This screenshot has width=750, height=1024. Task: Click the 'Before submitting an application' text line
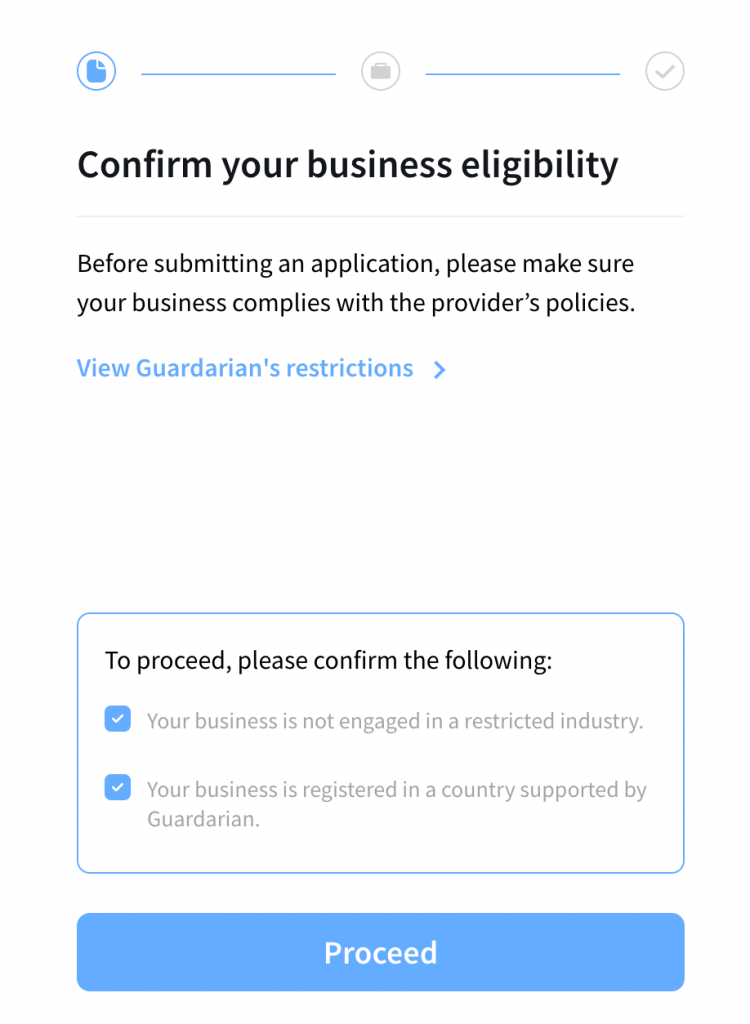355,264
